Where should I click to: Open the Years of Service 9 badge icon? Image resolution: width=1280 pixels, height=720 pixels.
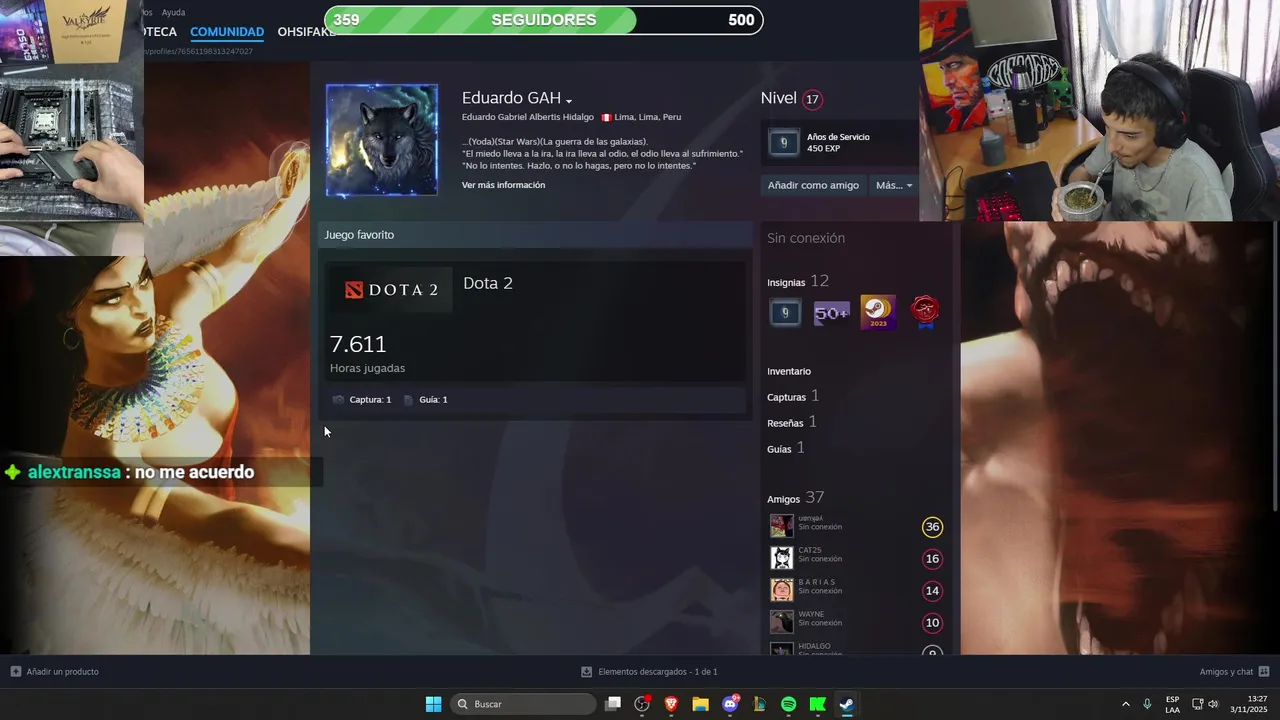click(x=784, y=313)
